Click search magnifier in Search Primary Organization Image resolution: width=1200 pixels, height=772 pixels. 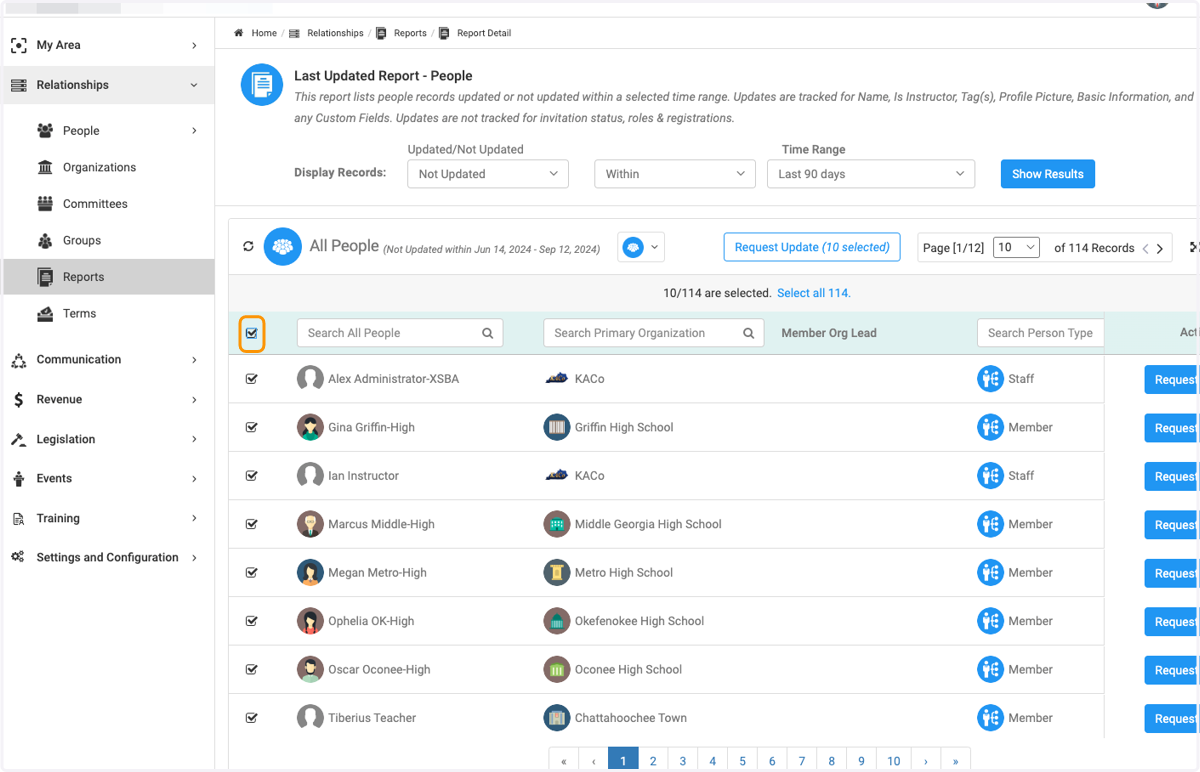click(748, 333)
